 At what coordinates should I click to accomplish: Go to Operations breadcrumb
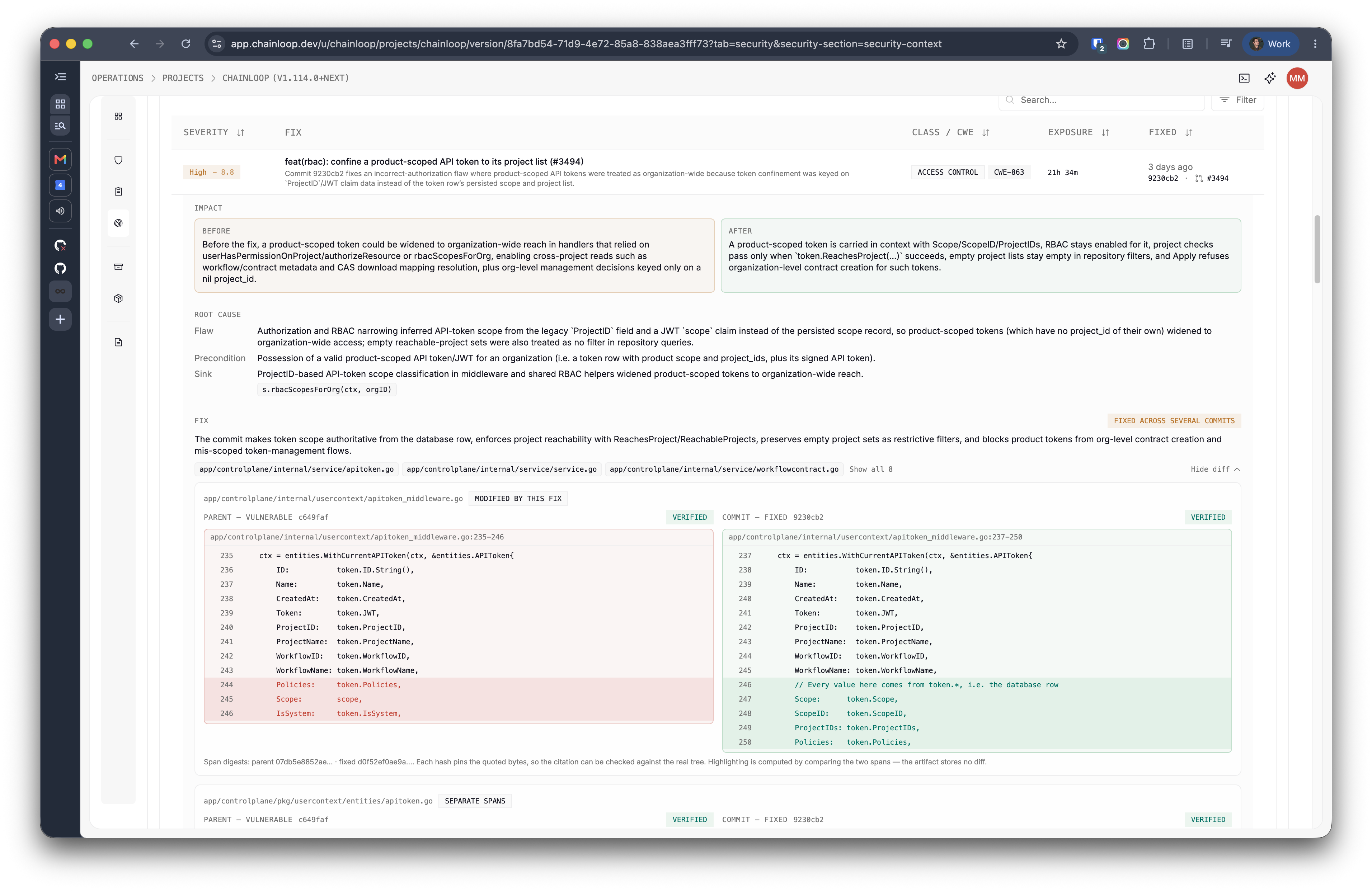[x=118, y=79]
